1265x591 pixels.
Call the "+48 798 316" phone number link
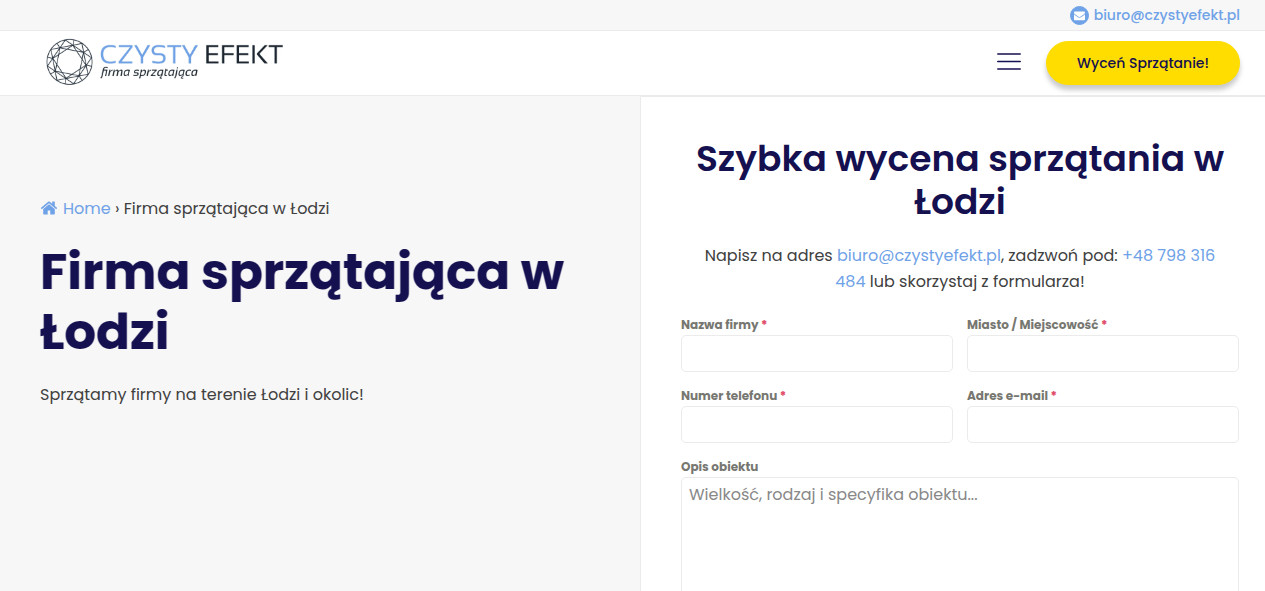1168,255
